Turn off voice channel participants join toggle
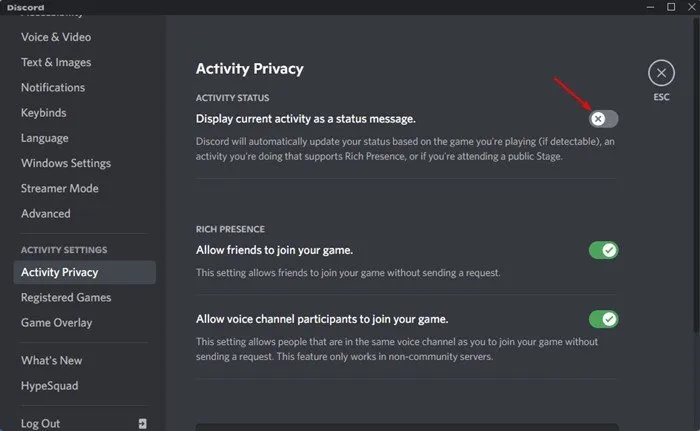Image resolution: width=700 pixels, height=431 pixels. pos(603,319)
